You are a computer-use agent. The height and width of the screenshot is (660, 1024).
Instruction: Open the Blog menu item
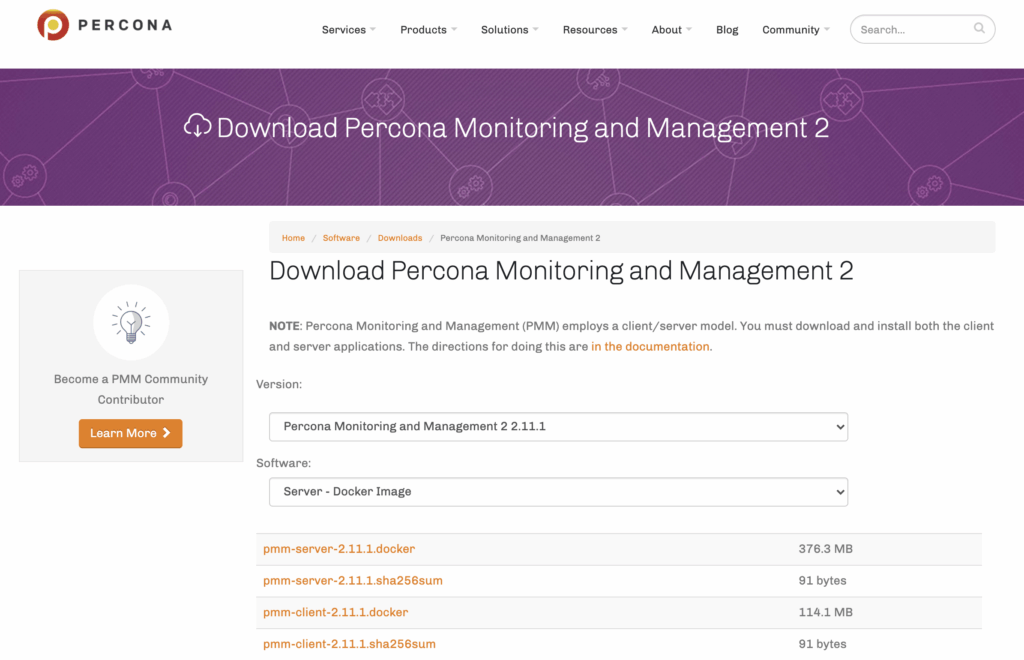(x=727, y=29)
